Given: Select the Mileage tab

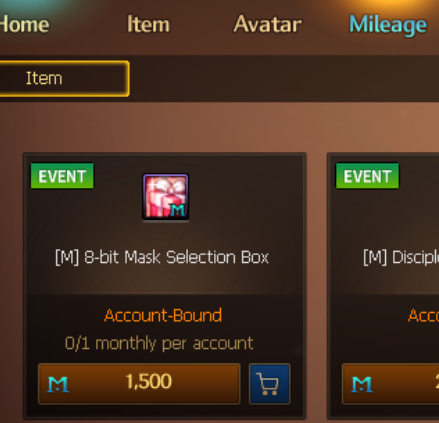Looking at the screenshot, I should click(x=388, y=25).
